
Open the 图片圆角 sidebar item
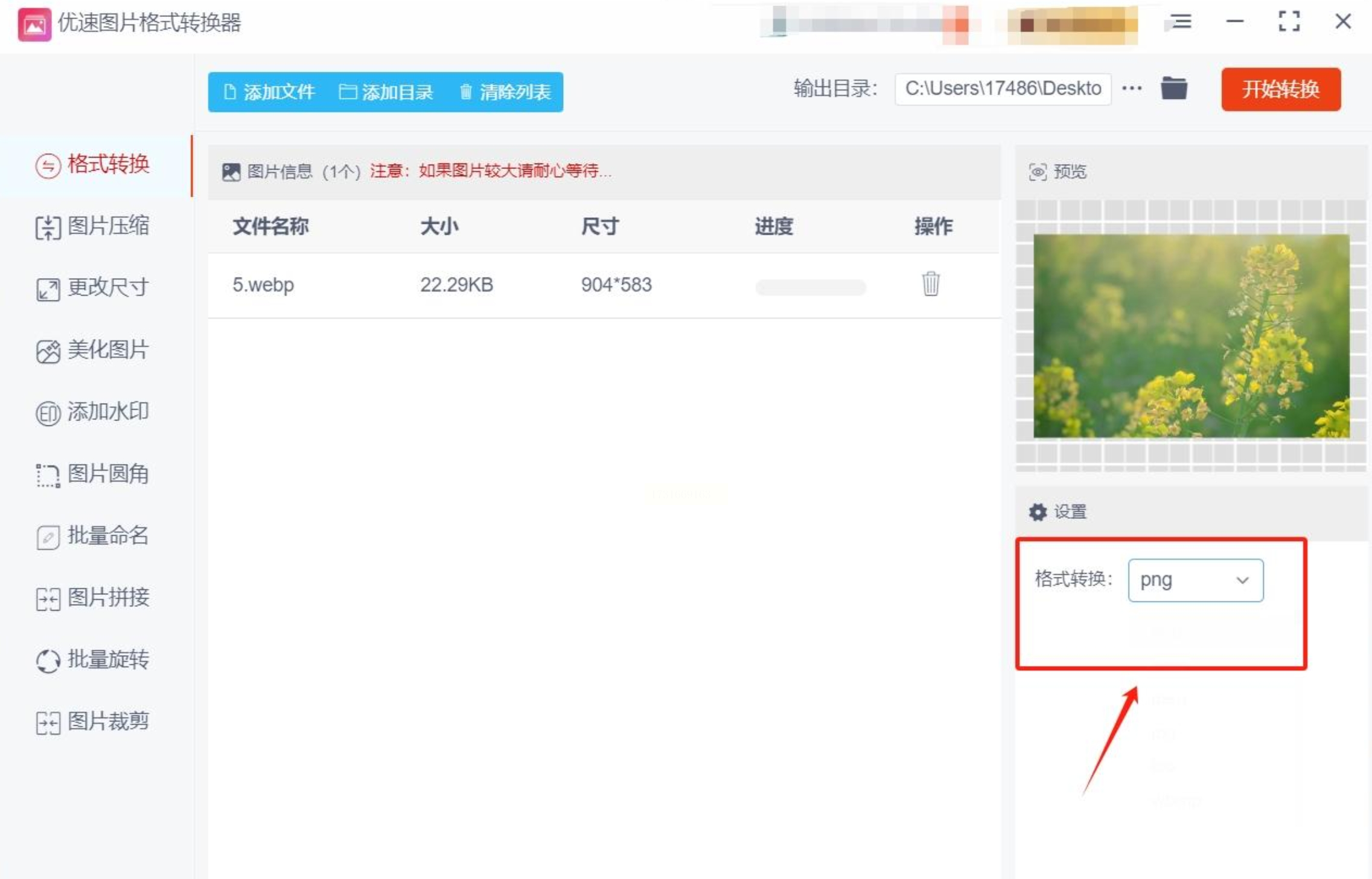tap(97, 475)
